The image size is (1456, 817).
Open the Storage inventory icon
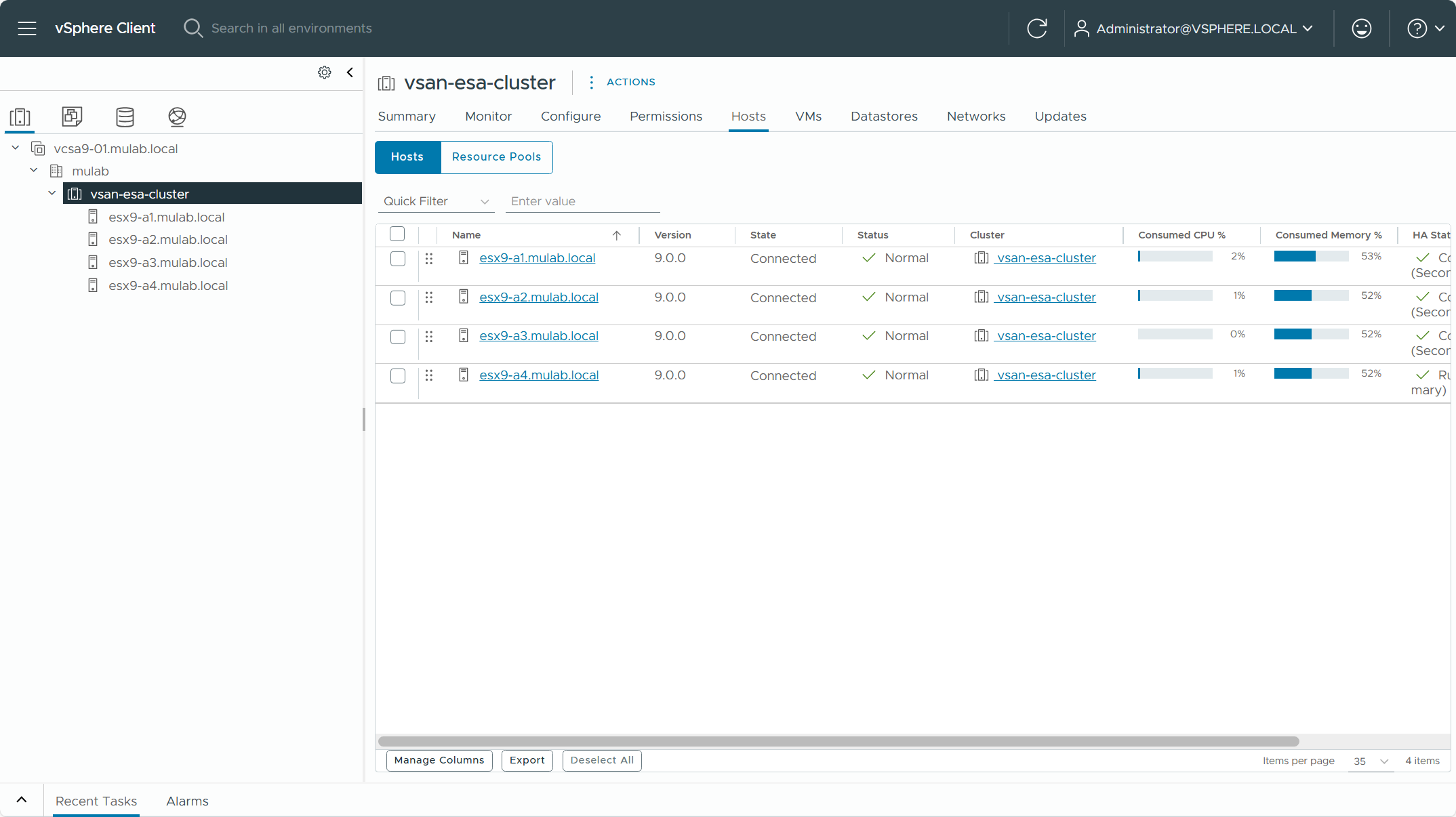125,117
